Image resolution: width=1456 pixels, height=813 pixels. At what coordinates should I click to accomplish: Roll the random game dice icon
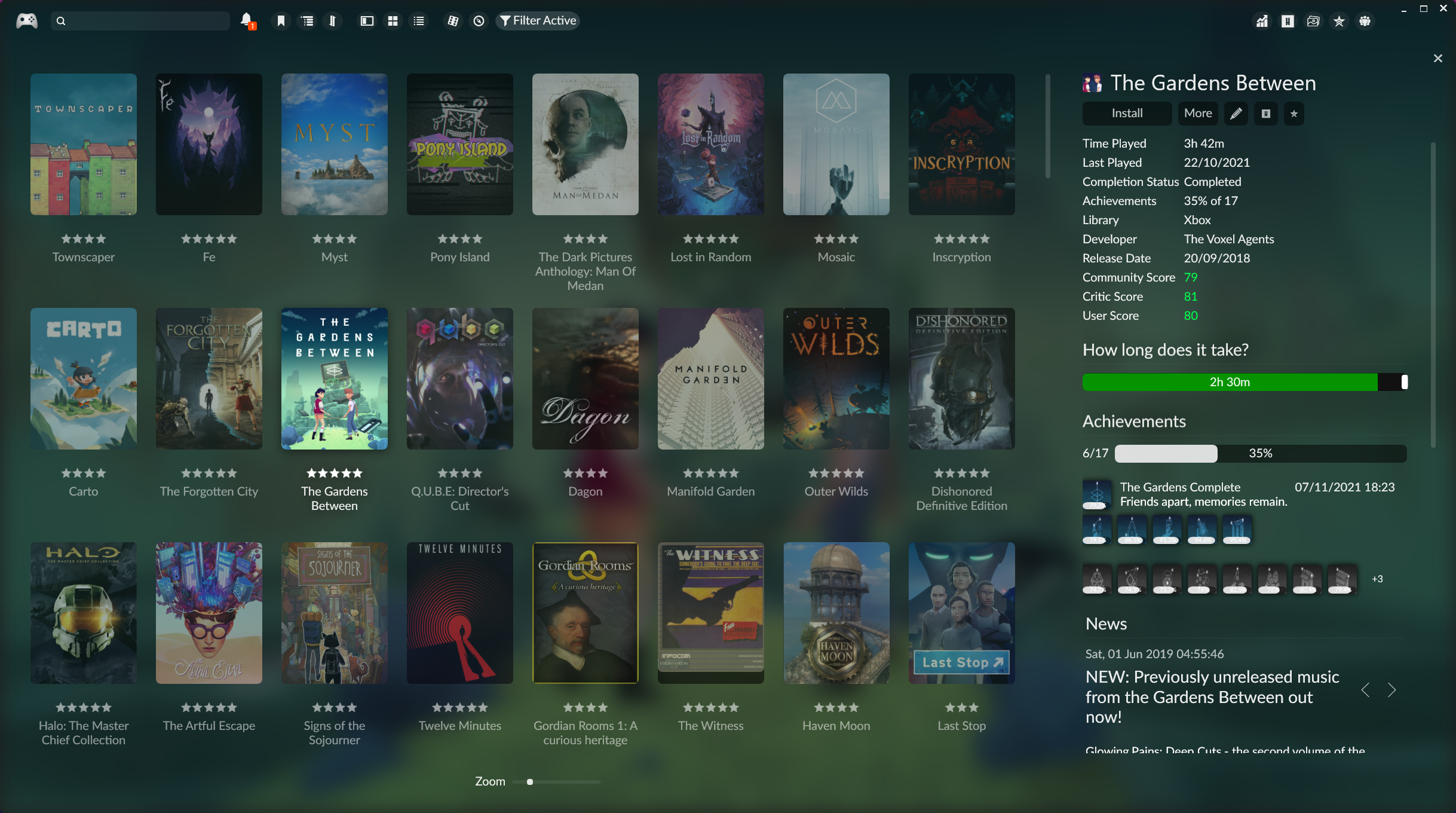(x=453, y=21)
